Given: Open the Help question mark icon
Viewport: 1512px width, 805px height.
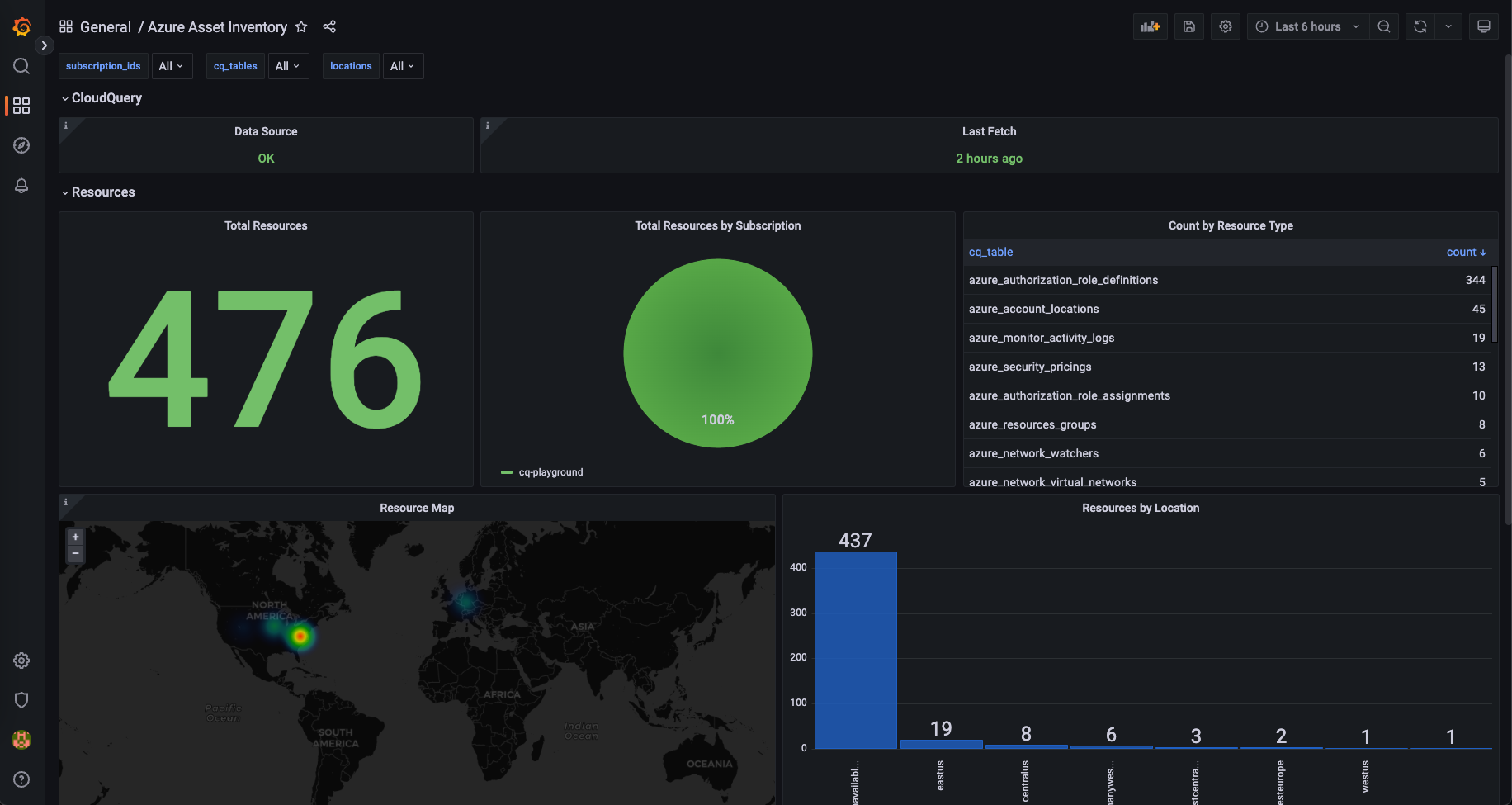Looking at the screenshot, I should (21, 779).
